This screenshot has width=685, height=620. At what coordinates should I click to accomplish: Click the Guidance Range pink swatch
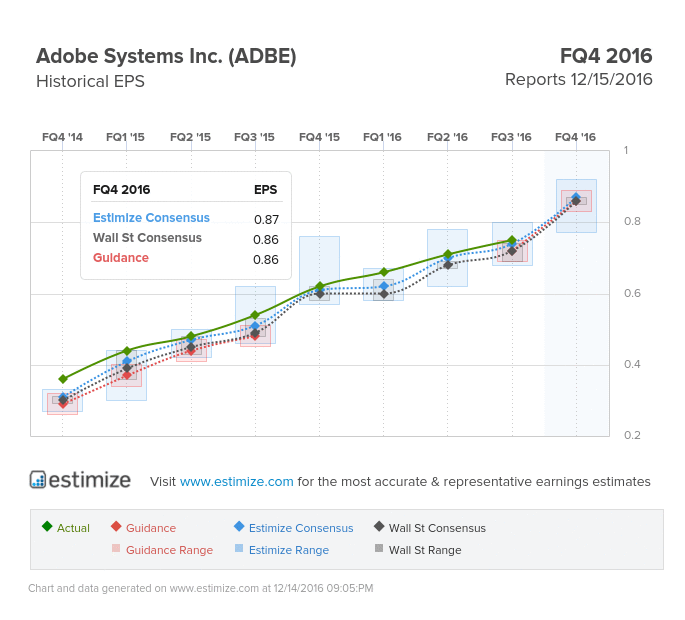[116, 548]
